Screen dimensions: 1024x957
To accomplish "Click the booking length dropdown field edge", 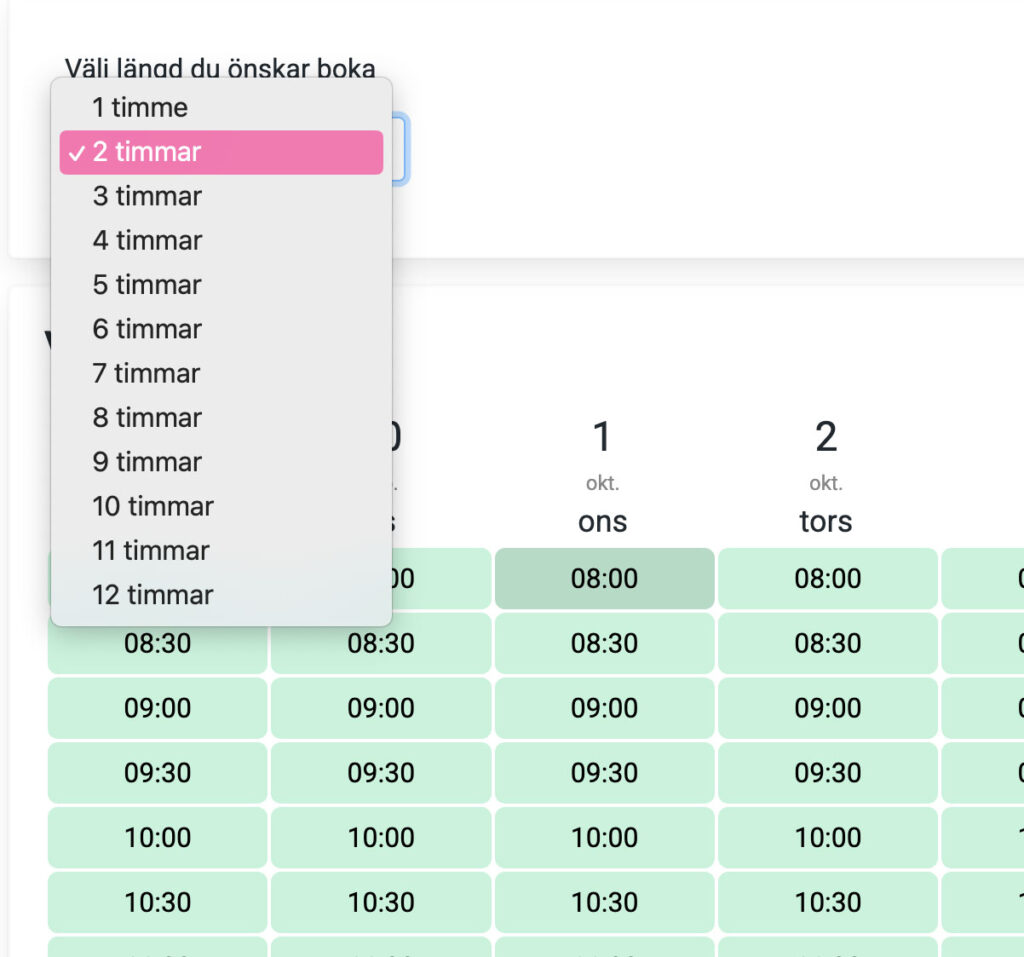I will point(400,150).
